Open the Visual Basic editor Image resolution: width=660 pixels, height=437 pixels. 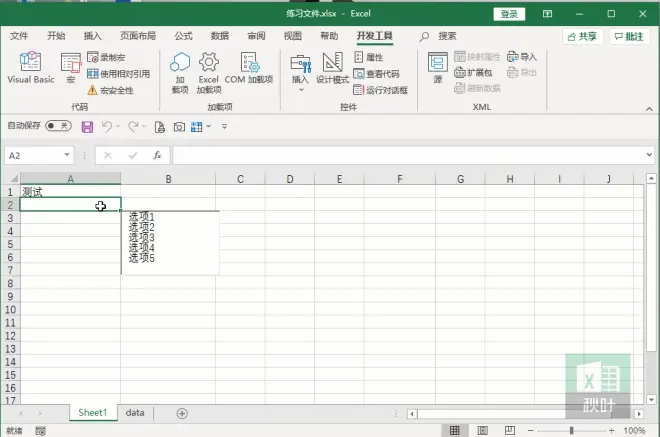pos(31,67)
